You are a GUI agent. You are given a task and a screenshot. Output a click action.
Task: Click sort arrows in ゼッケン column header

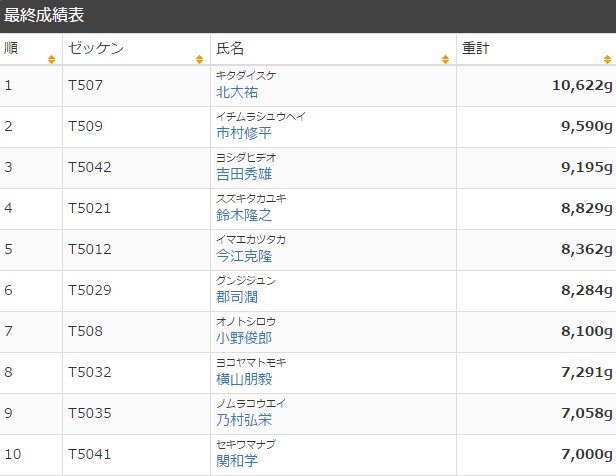pyautogui.click(x=200, y=60)
